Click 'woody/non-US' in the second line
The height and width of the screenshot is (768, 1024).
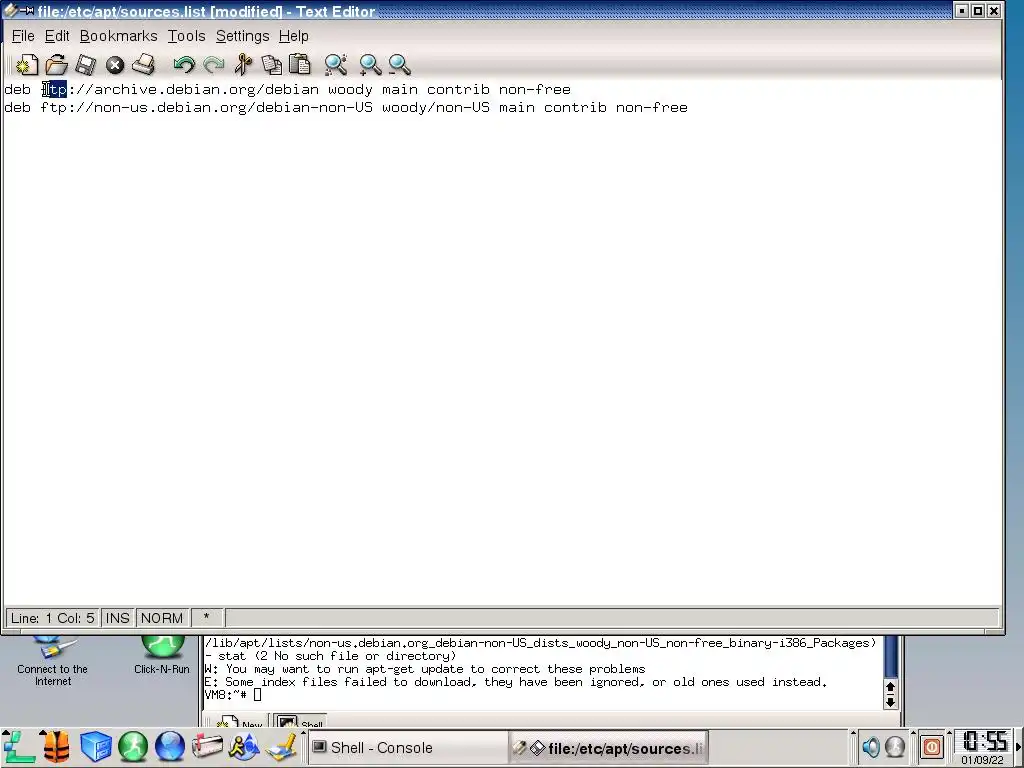[436, 107]
